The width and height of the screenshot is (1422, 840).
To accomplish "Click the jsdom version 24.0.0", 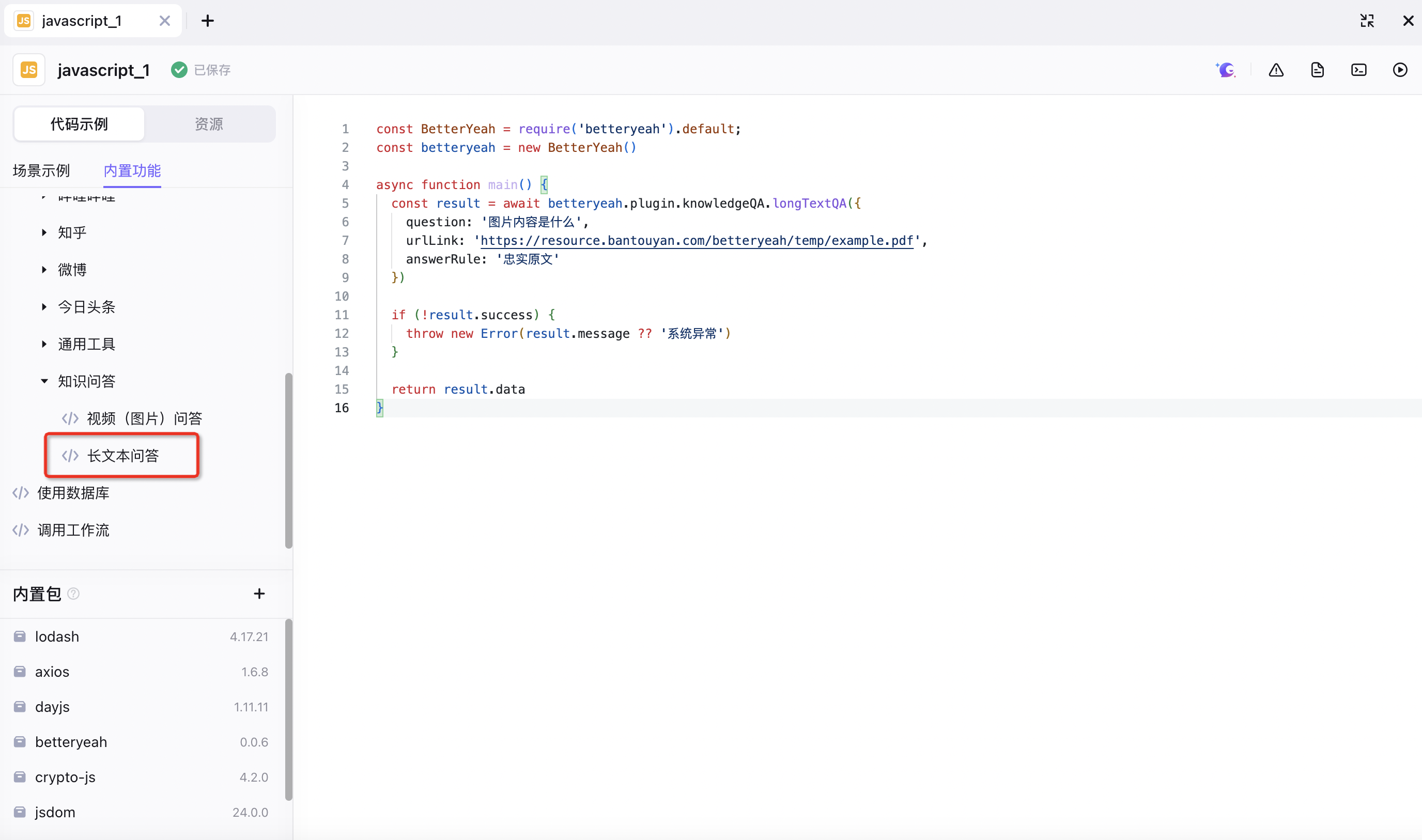I will [x=250, y=812].
